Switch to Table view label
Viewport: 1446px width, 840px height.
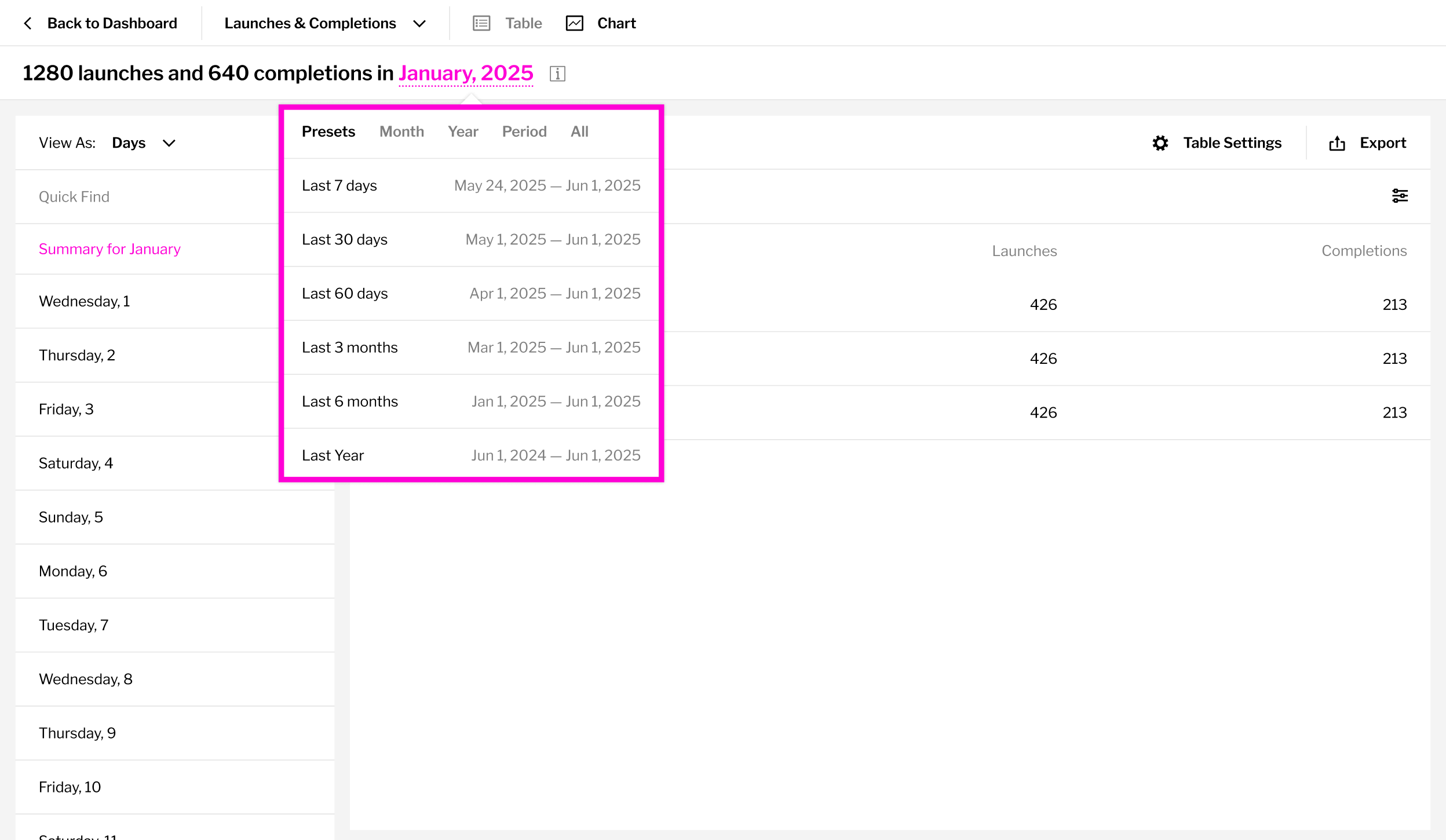(523, 23)
